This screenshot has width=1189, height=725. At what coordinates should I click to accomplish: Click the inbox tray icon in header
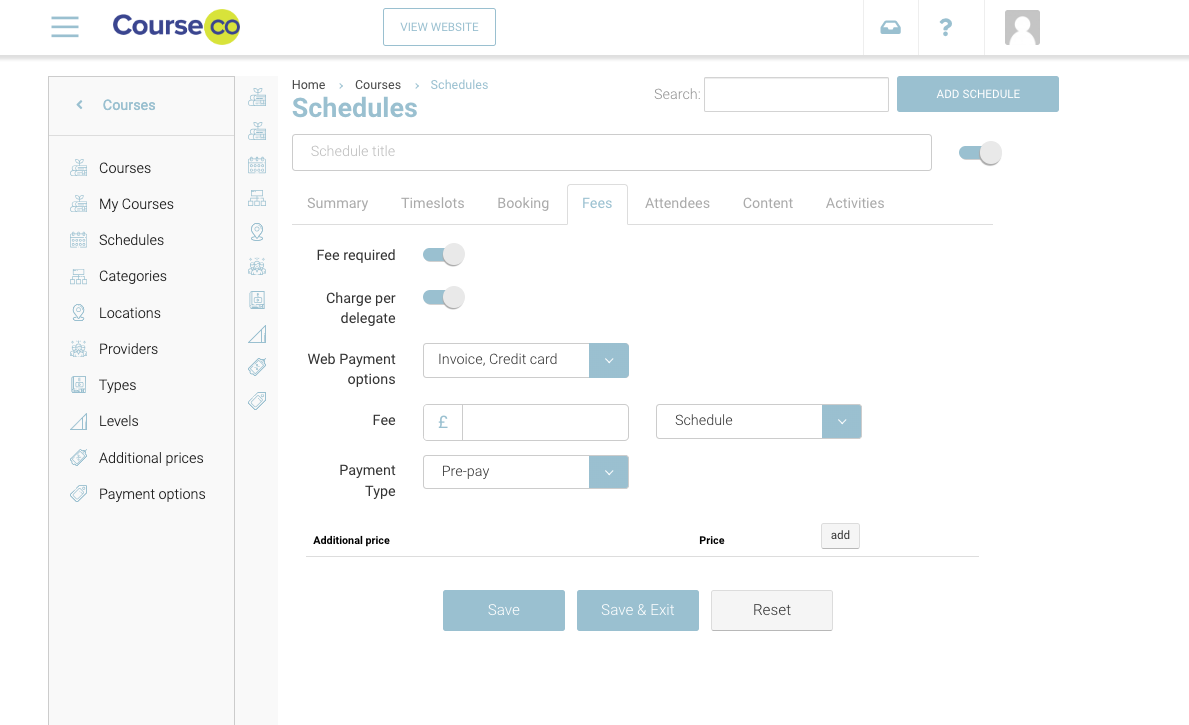coord(890,27)
